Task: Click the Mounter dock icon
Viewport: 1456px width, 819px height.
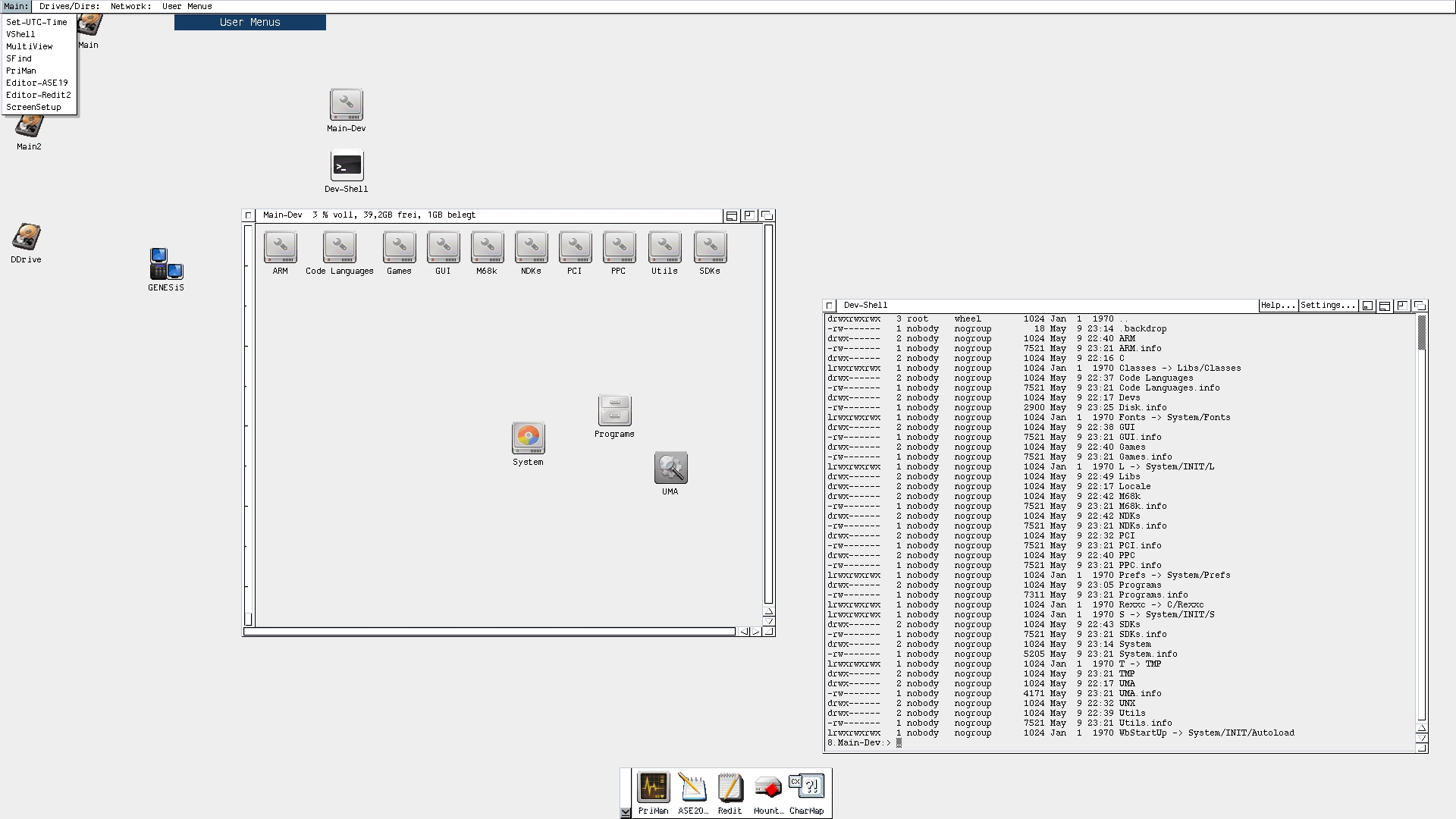Action: pyautogui.click(x=768, y=788)
